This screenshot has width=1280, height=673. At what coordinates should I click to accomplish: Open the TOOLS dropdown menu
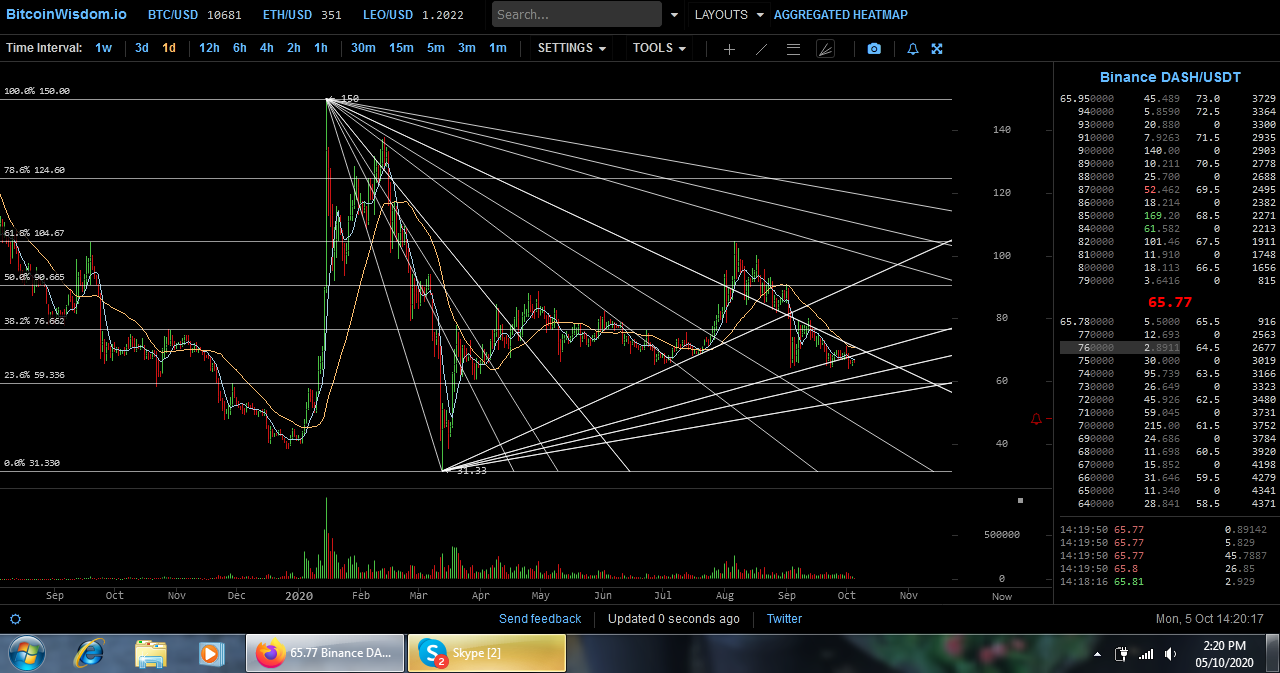coord(660,48)
